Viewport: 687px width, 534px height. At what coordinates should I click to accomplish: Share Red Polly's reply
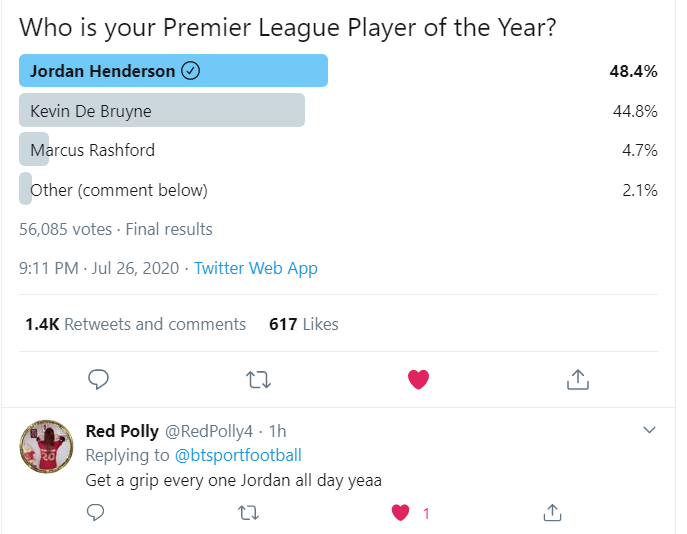552,513
